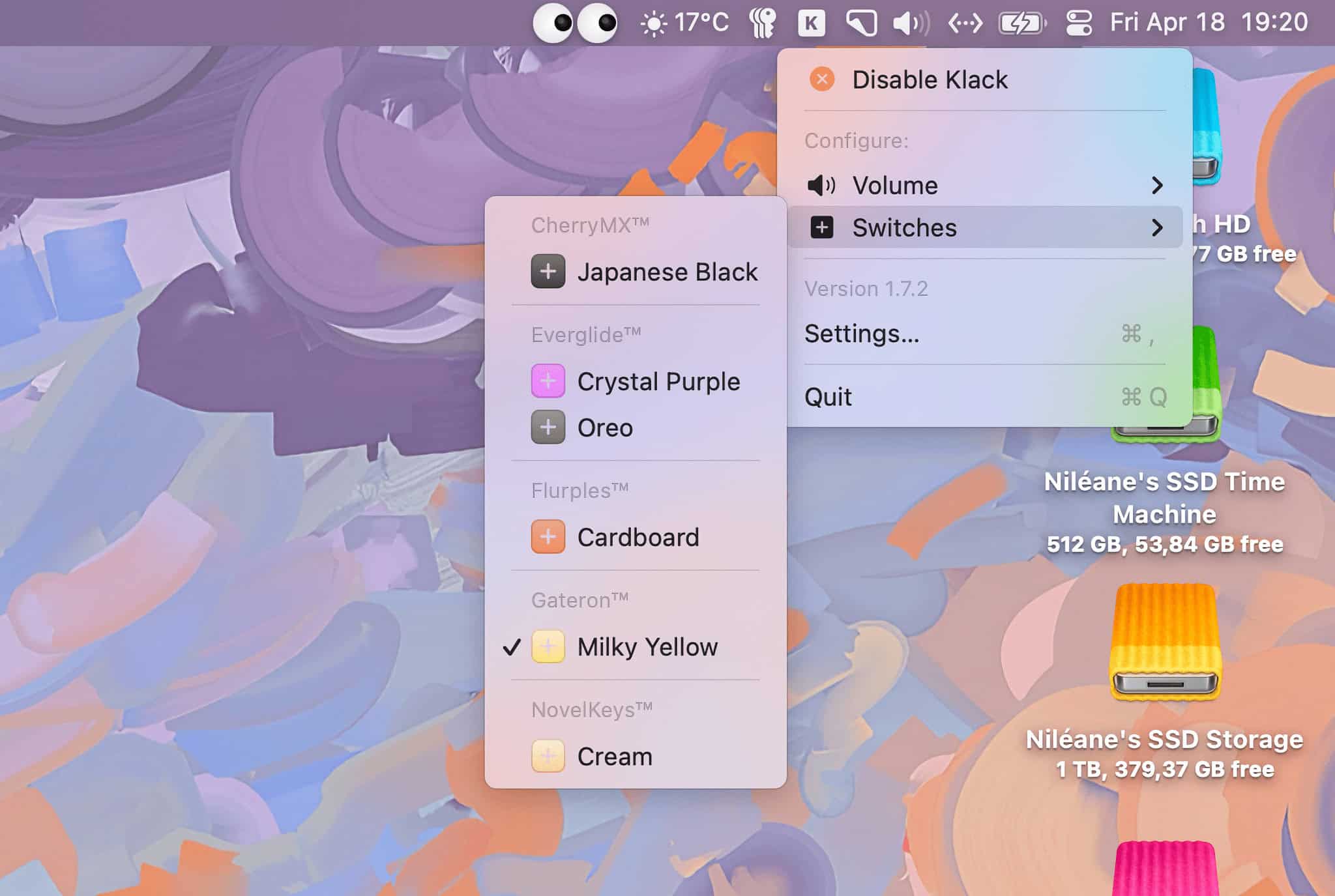The width and height of the screenshot is (1335, 896).
Task: Click the Niléane's SSD Storage label
Action: click(1164, 740)
